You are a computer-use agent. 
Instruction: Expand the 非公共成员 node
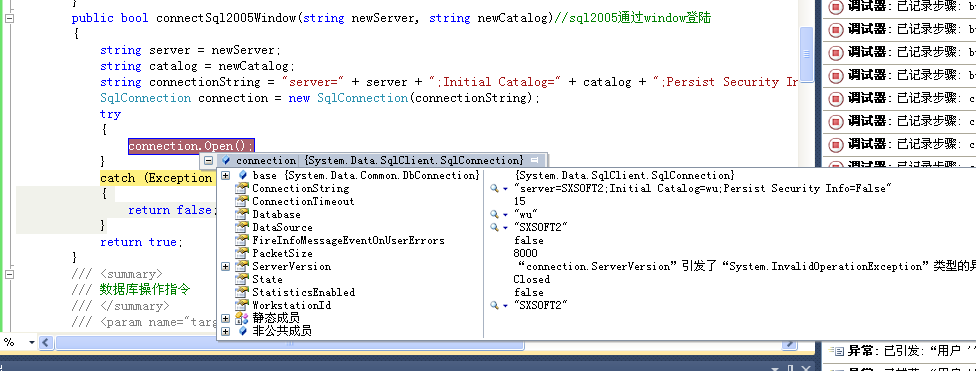click(225, 332)
